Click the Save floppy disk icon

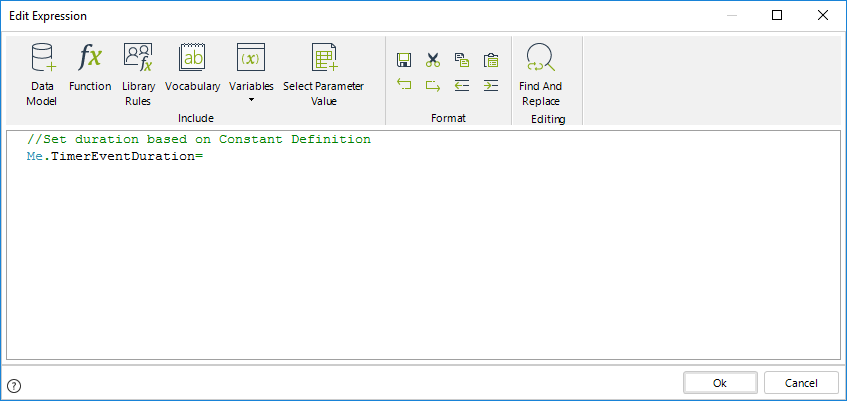pyautogui.click(x=404, y=59)
